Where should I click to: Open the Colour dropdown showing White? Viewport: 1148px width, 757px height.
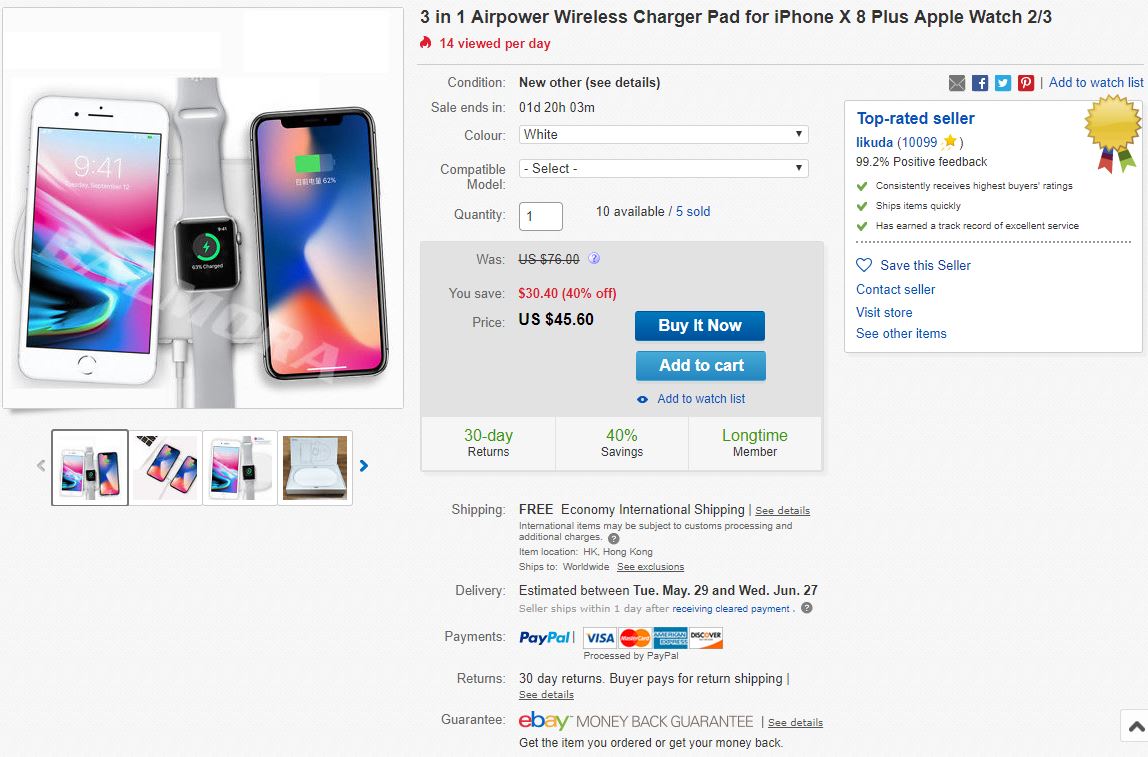663,135
